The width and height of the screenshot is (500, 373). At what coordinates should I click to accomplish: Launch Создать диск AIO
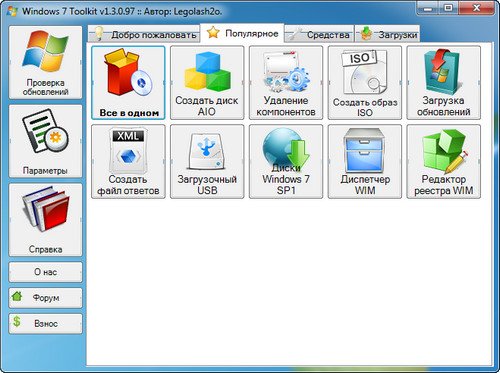[x=207, y=83]
